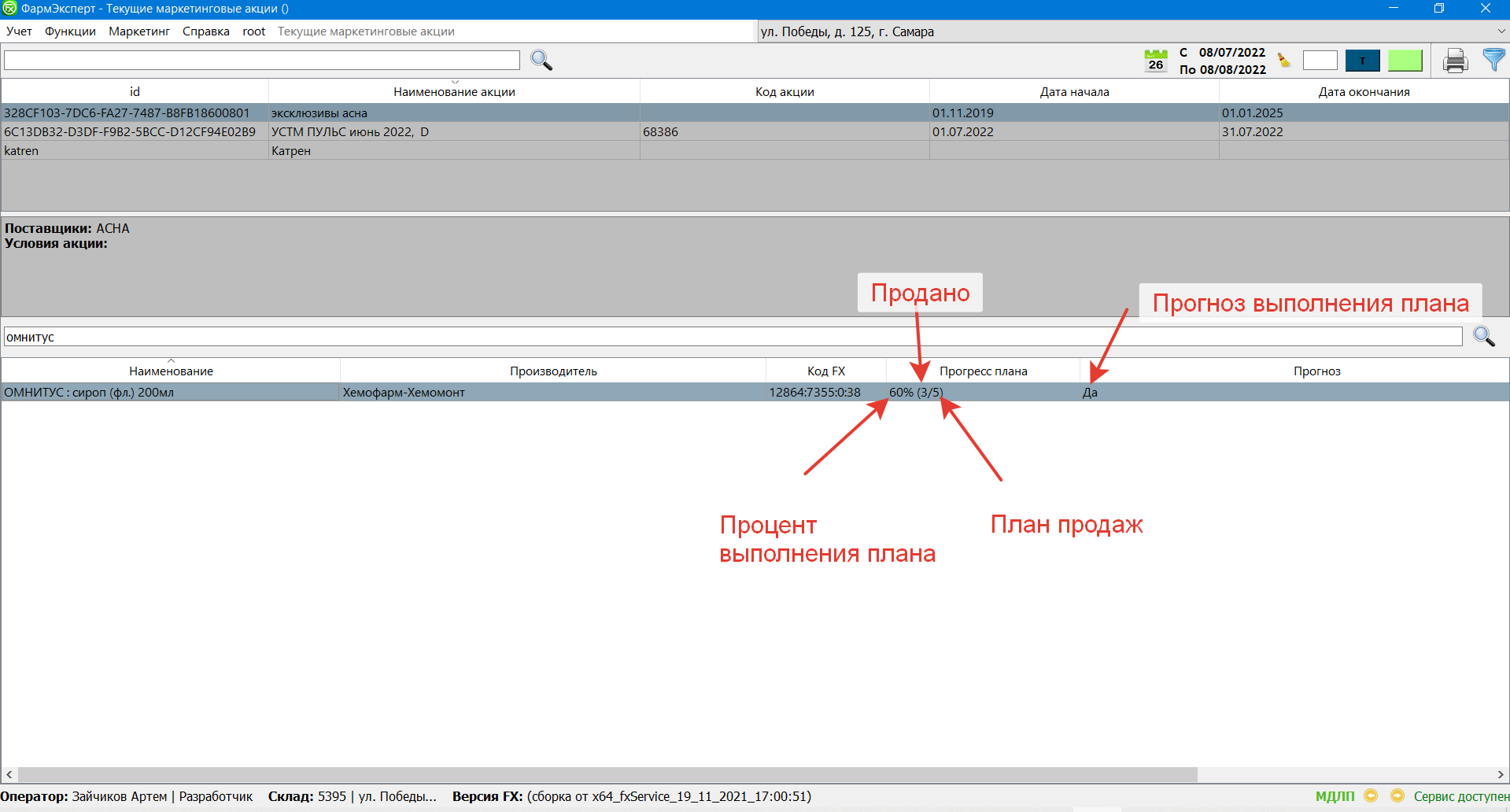The image size is (1510, 812).
Task: Select the Катрен promotion row
Action: point(291,151)
